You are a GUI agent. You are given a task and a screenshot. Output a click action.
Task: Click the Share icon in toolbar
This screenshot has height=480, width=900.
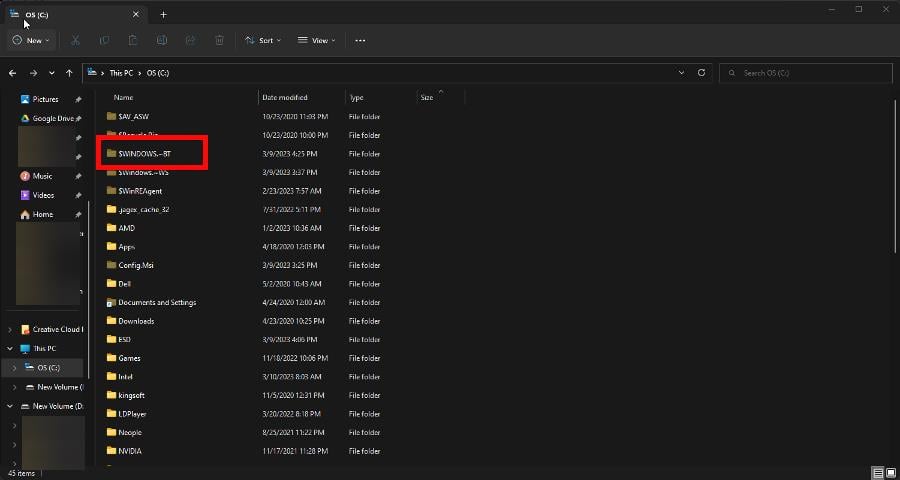coord(191,40)
